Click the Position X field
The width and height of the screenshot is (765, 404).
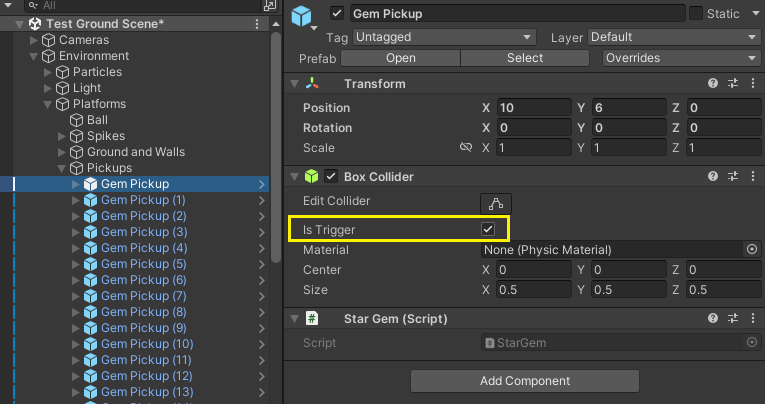pyautogui.click(x=534, y=107)
